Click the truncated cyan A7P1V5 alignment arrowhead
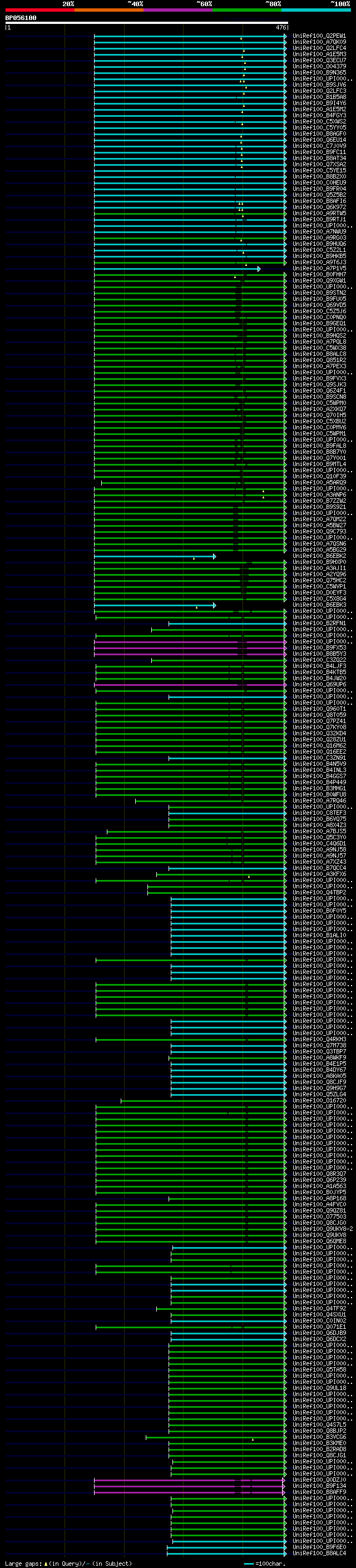This screenshot has width=356, height=1568. pos(259,269)
